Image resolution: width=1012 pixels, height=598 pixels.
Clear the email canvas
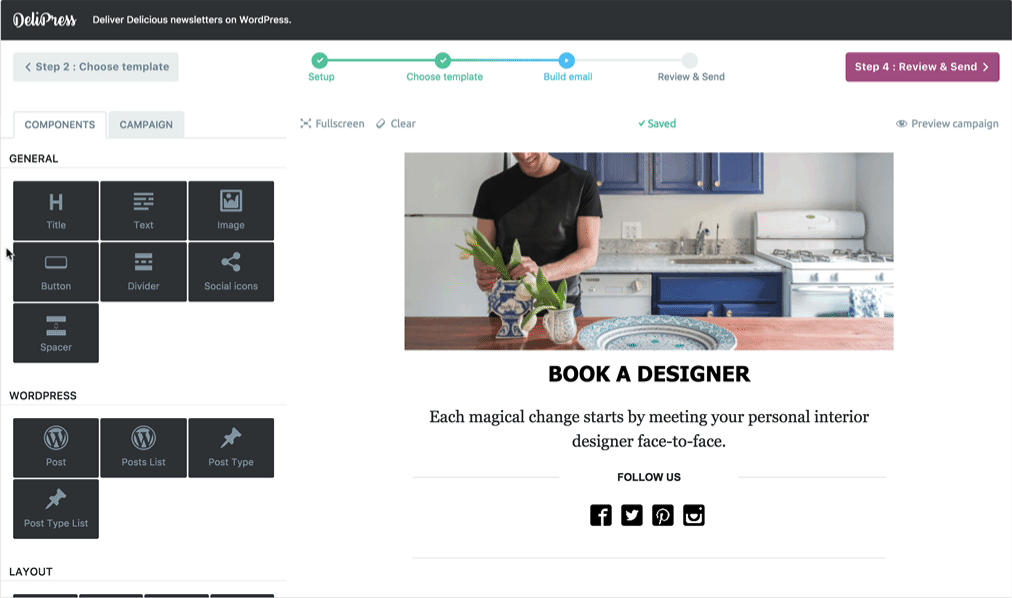tap(396, 123)
